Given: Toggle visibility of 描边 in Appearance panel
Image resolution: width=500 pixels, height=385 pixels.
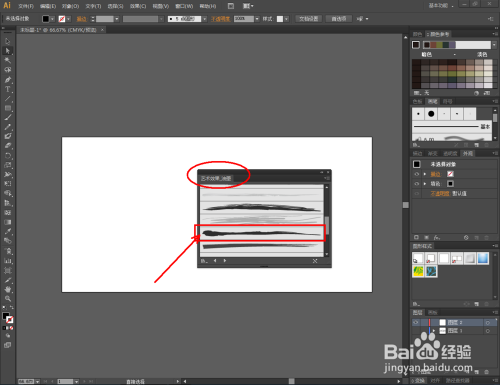Looking at the screenshot, I should coord(416,174).
